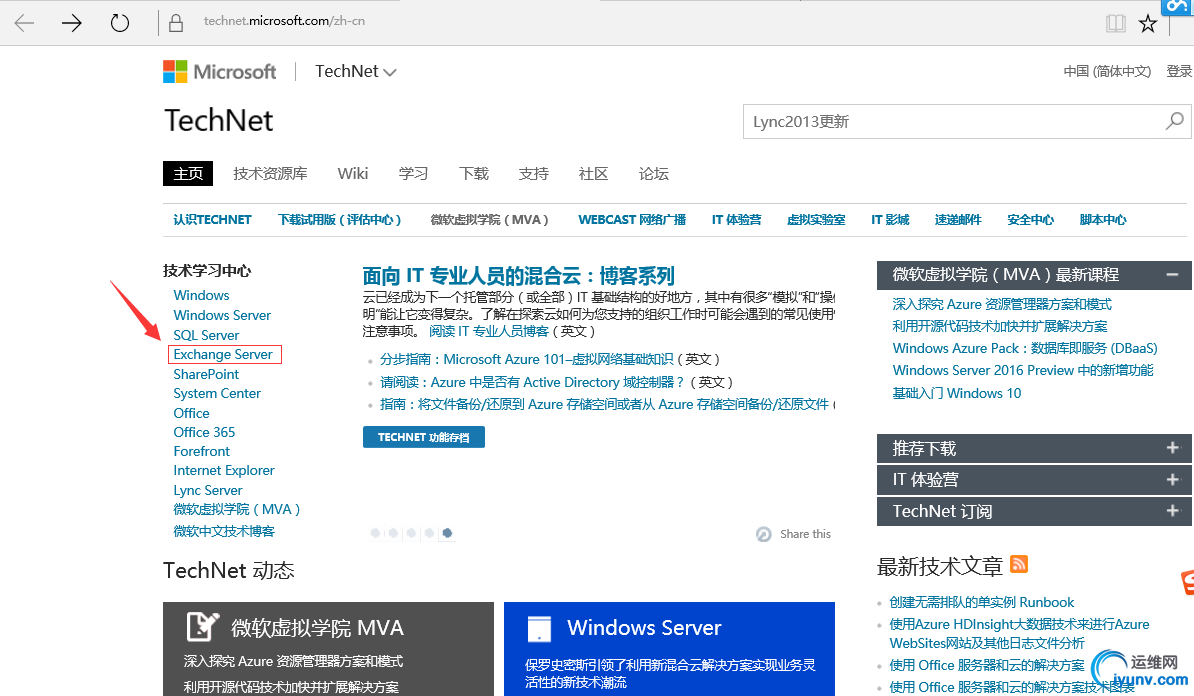Open the Windows link in 技术学习中心
Screen dimensions: 1194x696
[201, 295]
